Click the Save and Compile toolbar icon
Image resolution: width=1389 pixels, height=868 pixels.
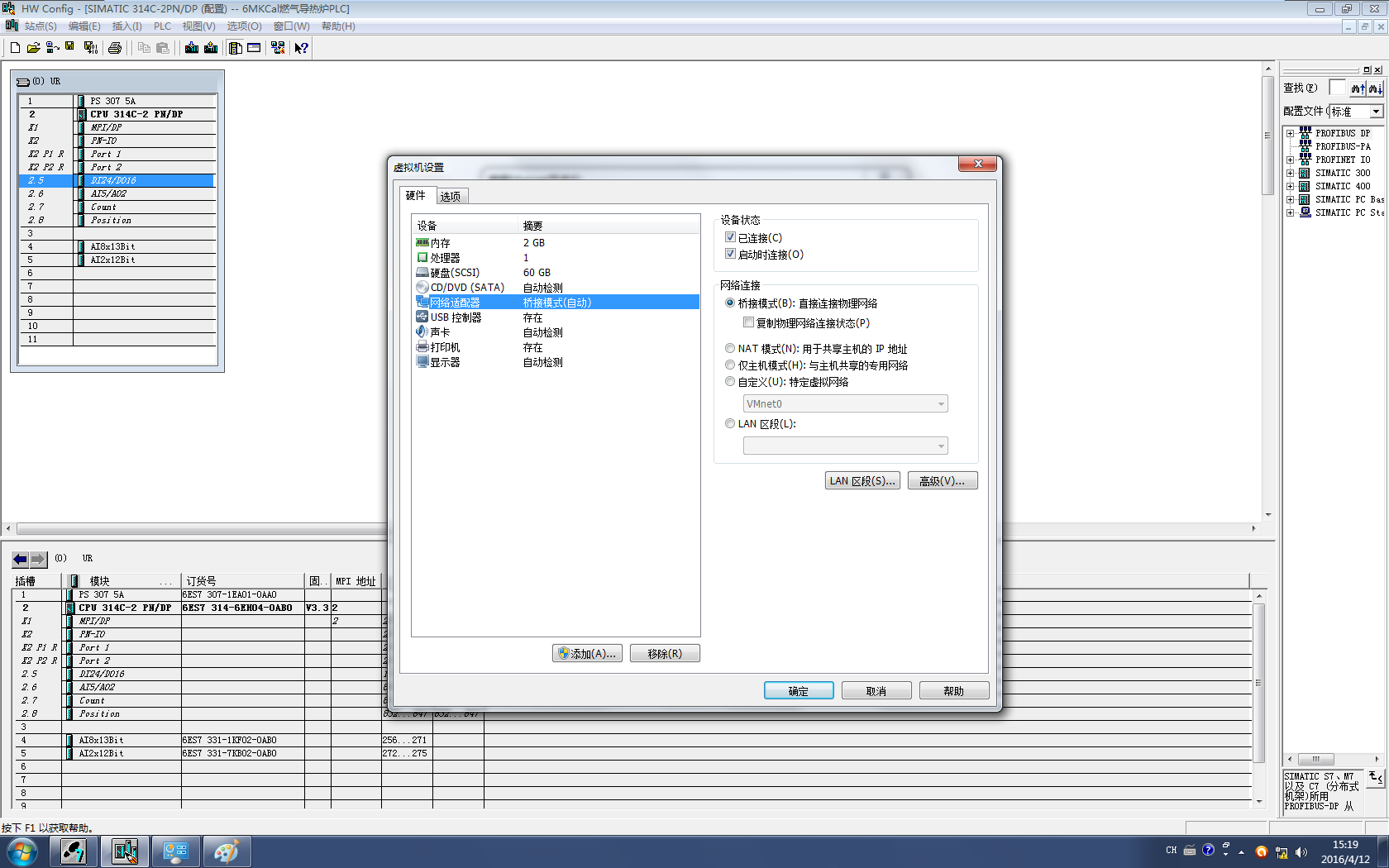[90, 48]
